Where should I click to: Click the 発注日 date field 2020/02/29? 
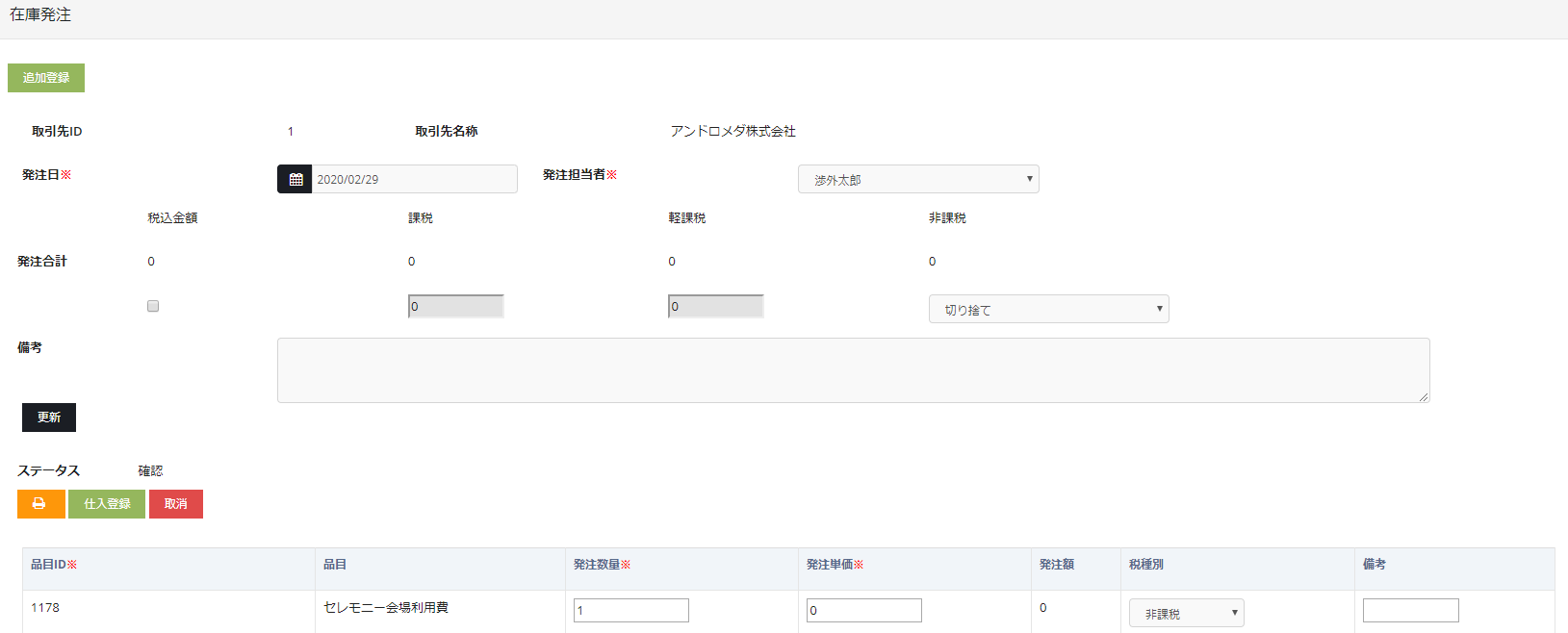coord(414,179)
